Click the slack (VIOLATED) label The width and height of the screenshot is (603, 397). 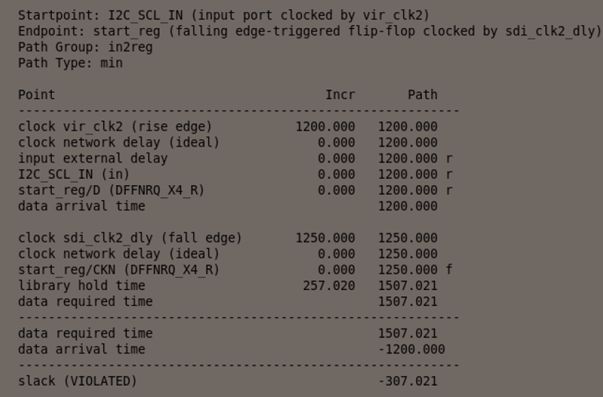click(78, 381)
